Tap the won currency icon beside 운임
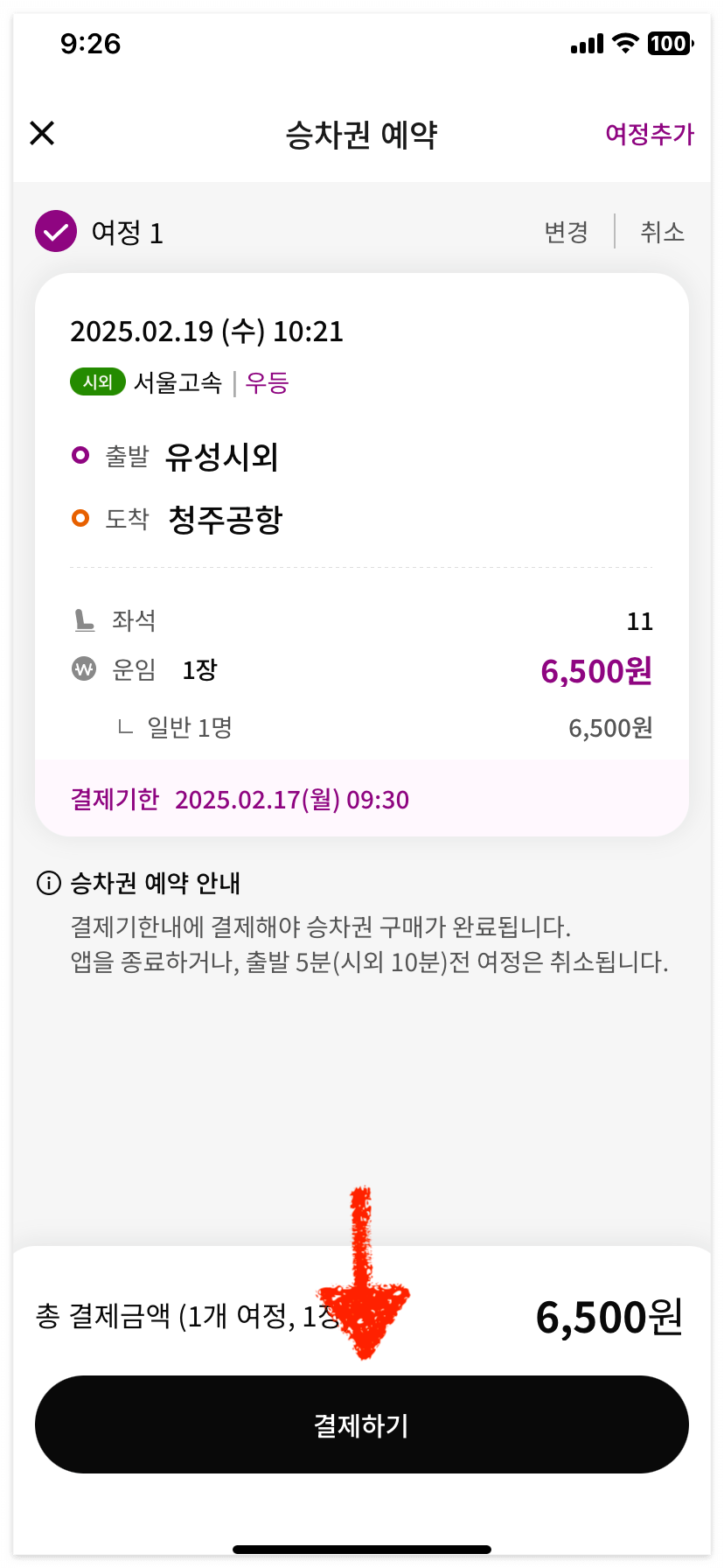This screenshot has width=724, height=1568. coord(84,669)
